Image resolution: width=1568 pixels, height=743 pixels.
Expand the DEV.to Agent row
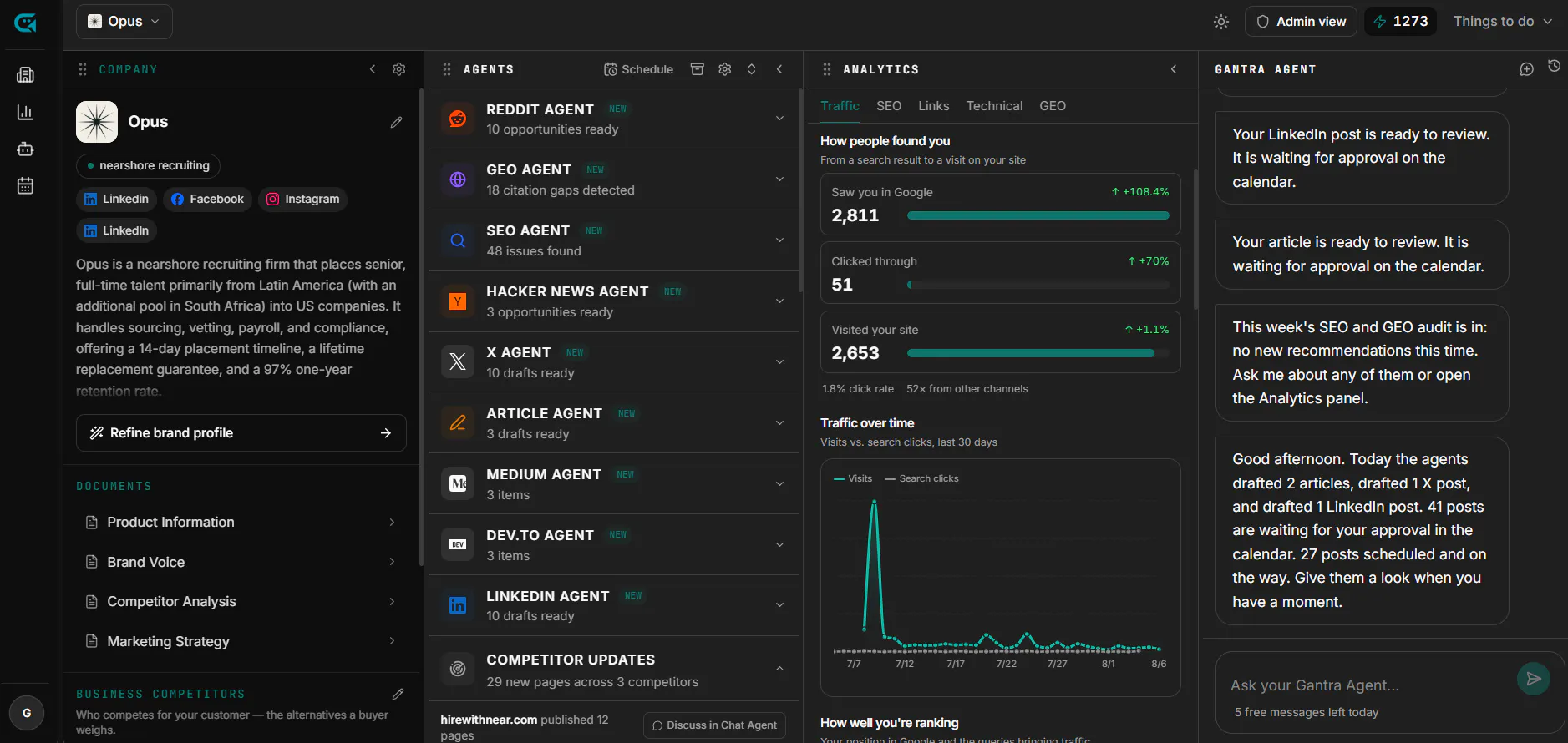coord(779,544)
